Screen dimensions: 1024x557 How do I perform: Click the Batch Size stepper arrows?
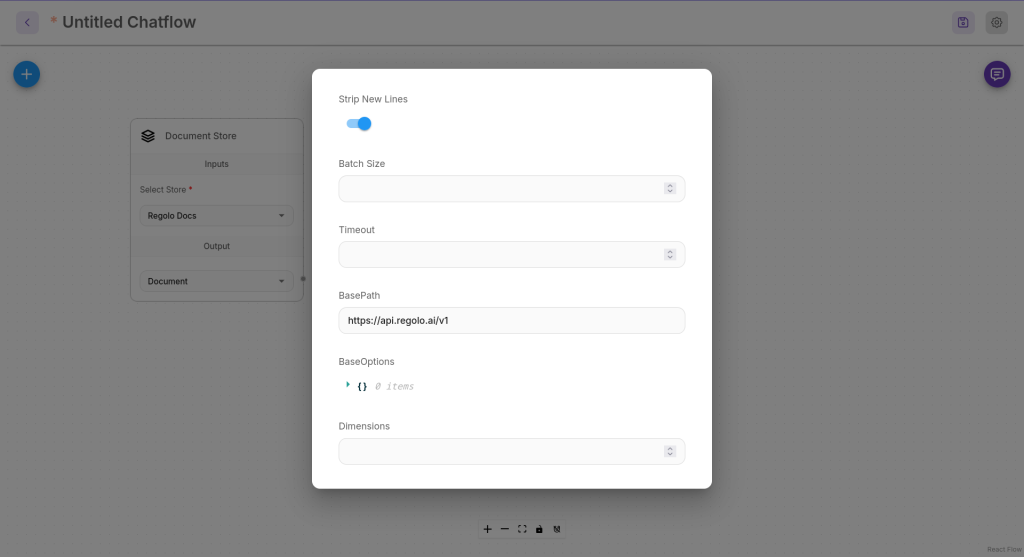(669, 188)
